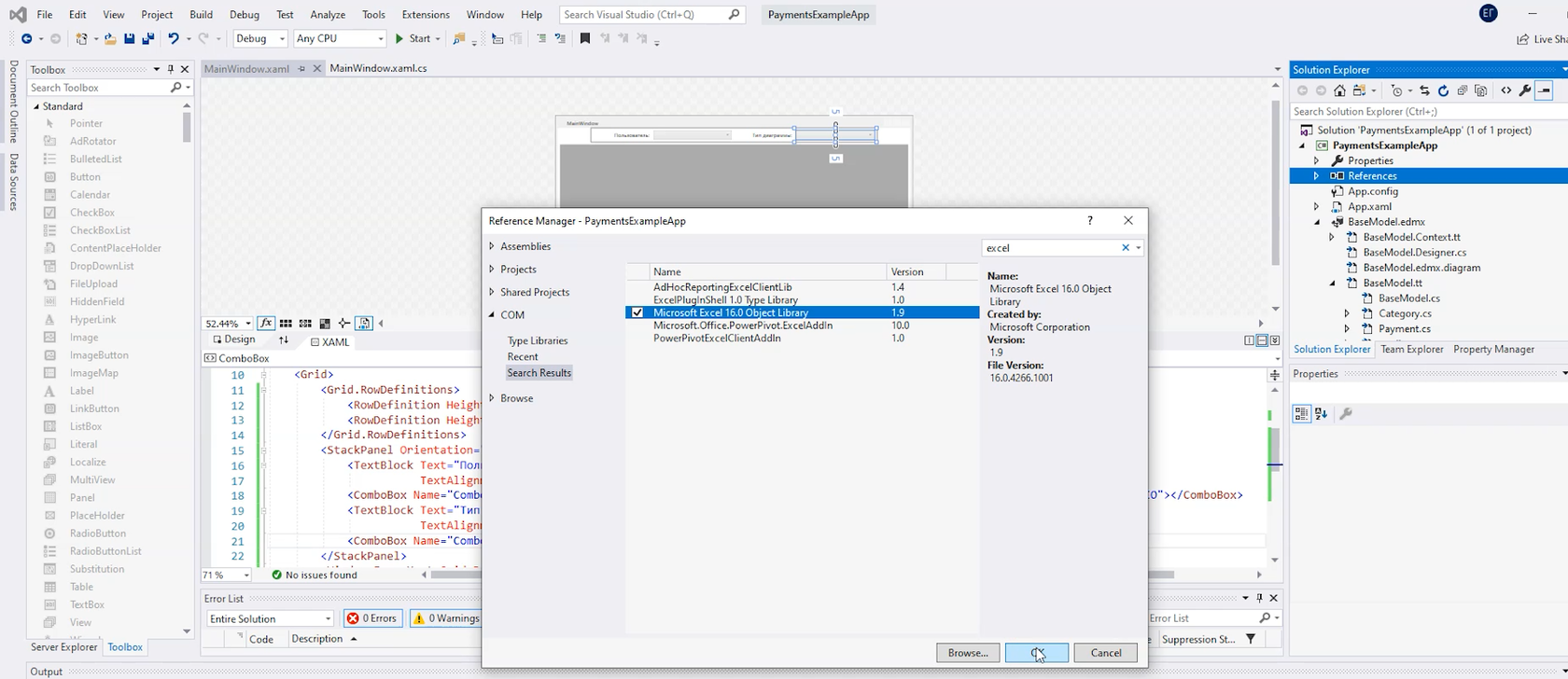Click Show All Files icon in Solution Explorer
1568x679 pixels.
[1480, 90]
